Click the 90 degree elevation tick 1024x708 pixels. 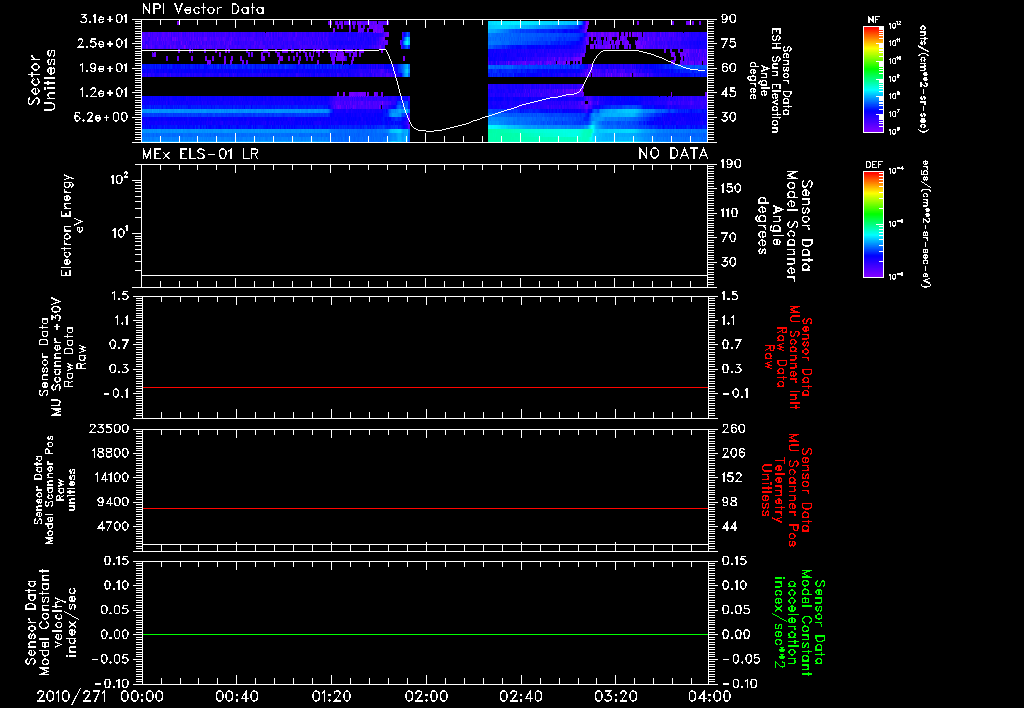click(729, 19)
